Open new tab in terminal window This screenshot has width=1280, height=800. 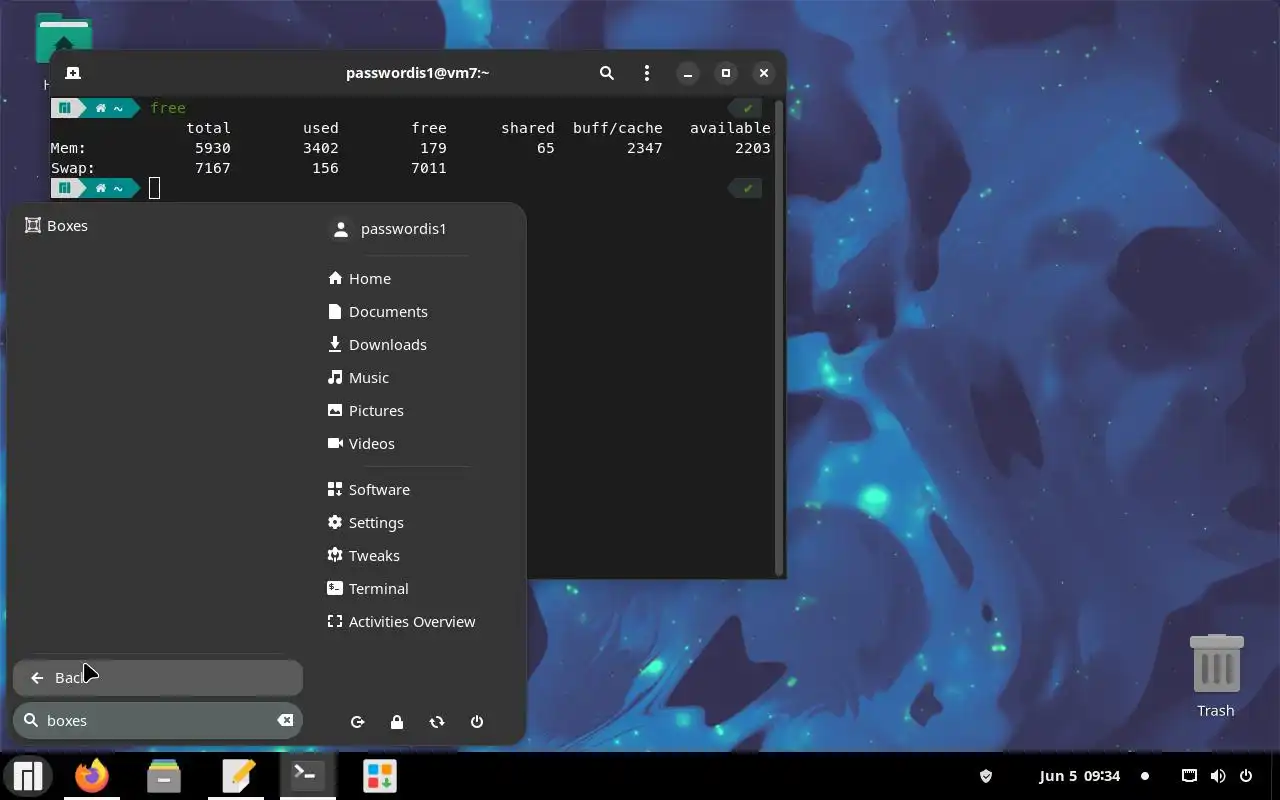pos(73,73)
